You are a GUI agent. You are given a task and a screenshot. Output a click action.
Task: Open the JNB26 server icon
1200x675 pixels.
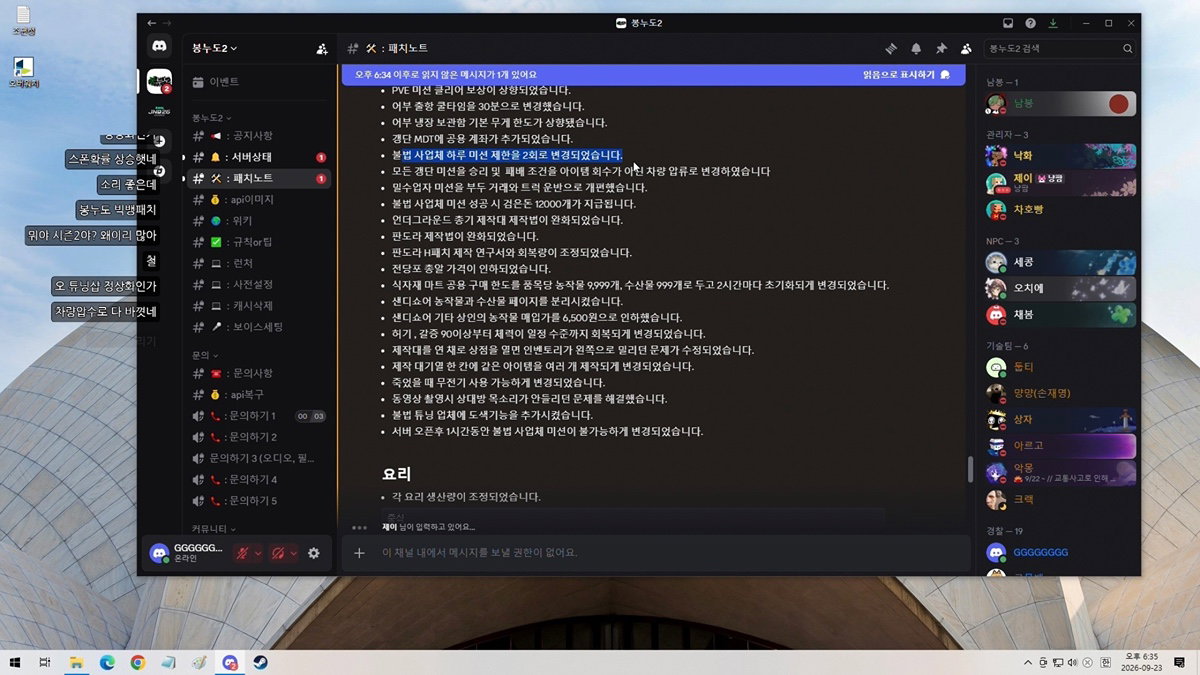click(159, 111)
